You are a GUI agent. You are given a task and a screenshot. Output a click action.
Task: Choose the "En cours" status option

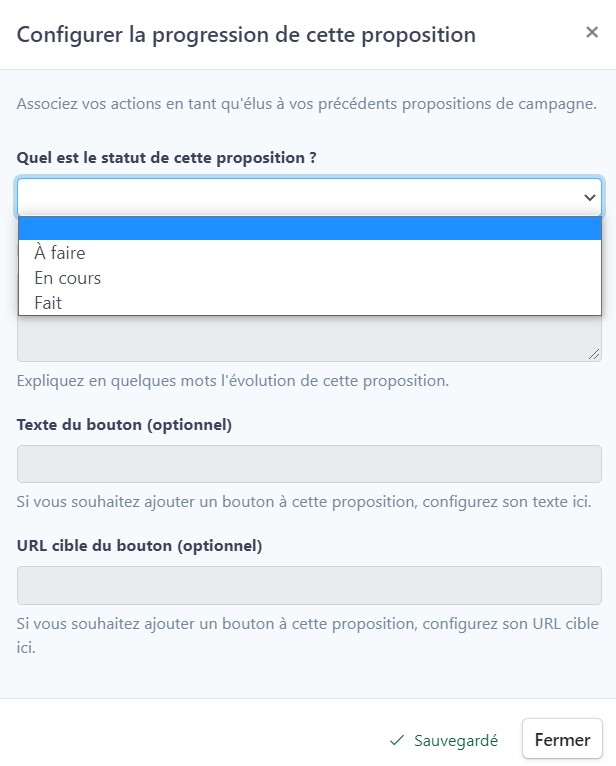click(68, 278)
